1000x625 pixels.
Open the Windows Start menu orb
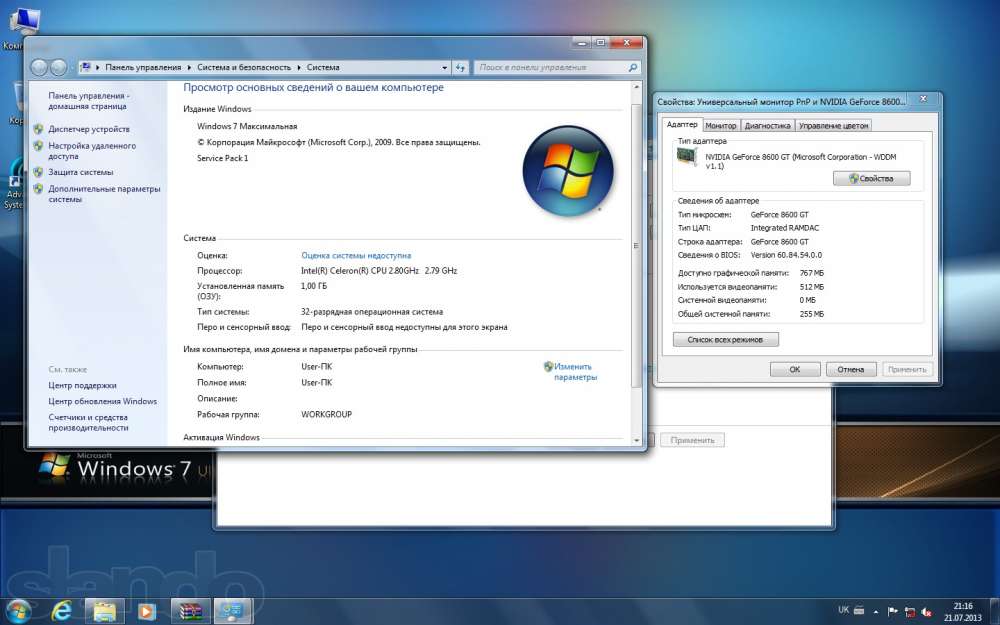tap(18, 611)
